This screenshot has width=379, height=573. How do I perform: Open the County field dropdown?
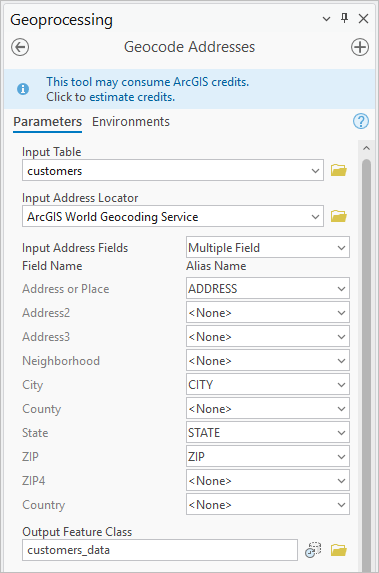[x=268, y=409]
